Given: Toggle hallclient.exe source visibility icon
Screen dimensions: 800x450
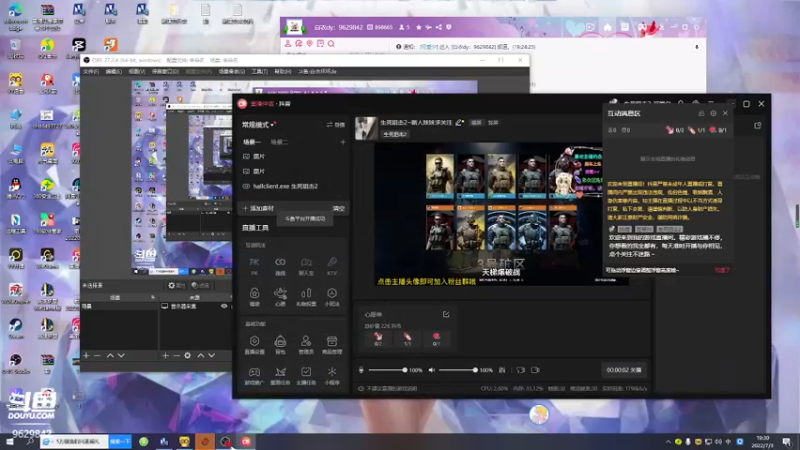Looking at the screenshot, I should [x=246, y=186].
